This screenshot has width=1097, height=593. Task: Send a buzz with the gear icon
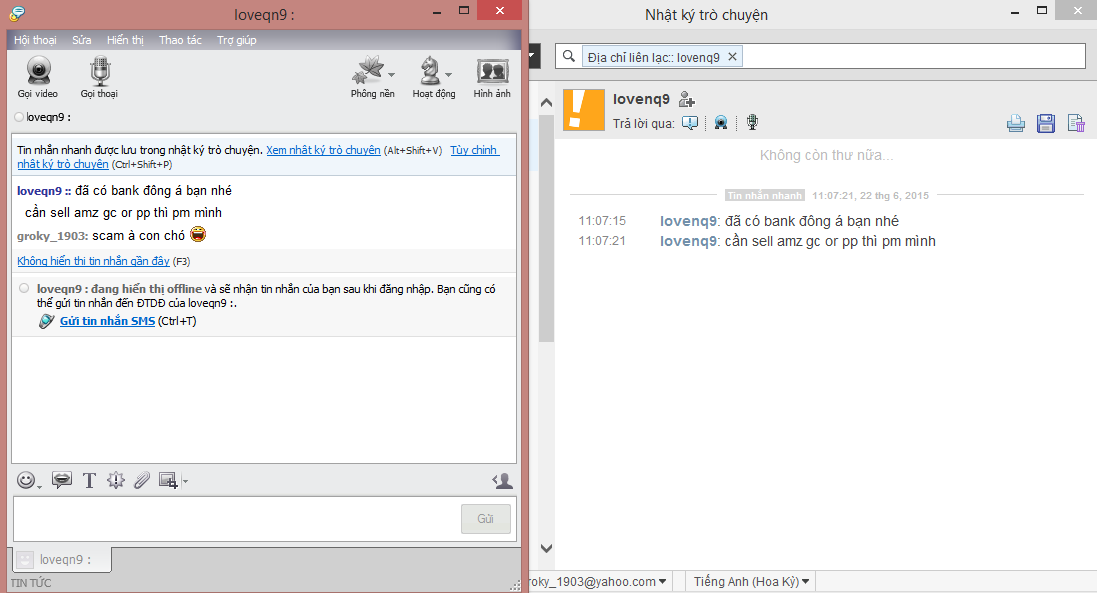click(115, 480)
